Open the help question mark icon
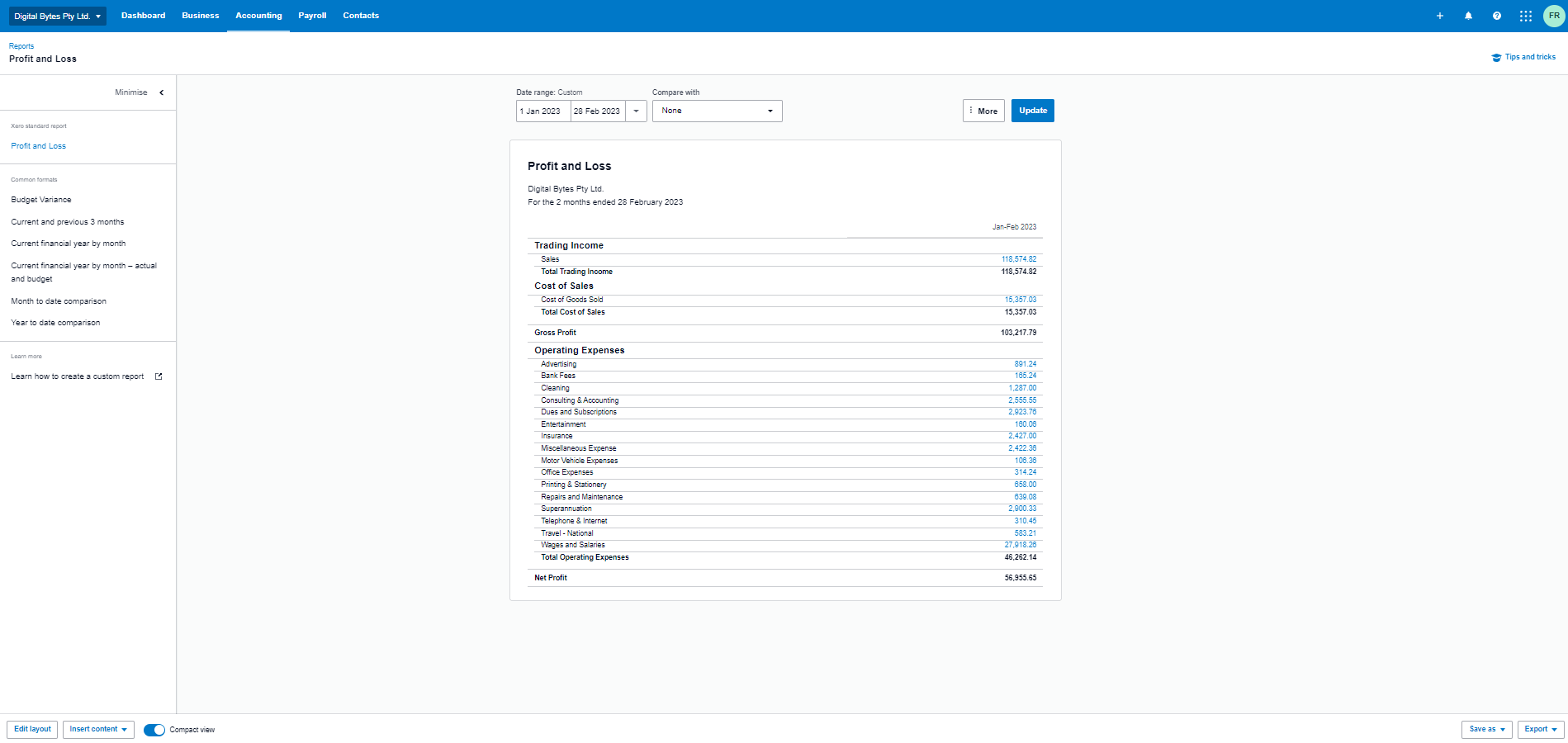Image resolution: width=1568 pixels, height=743 pixels. 1497,16
